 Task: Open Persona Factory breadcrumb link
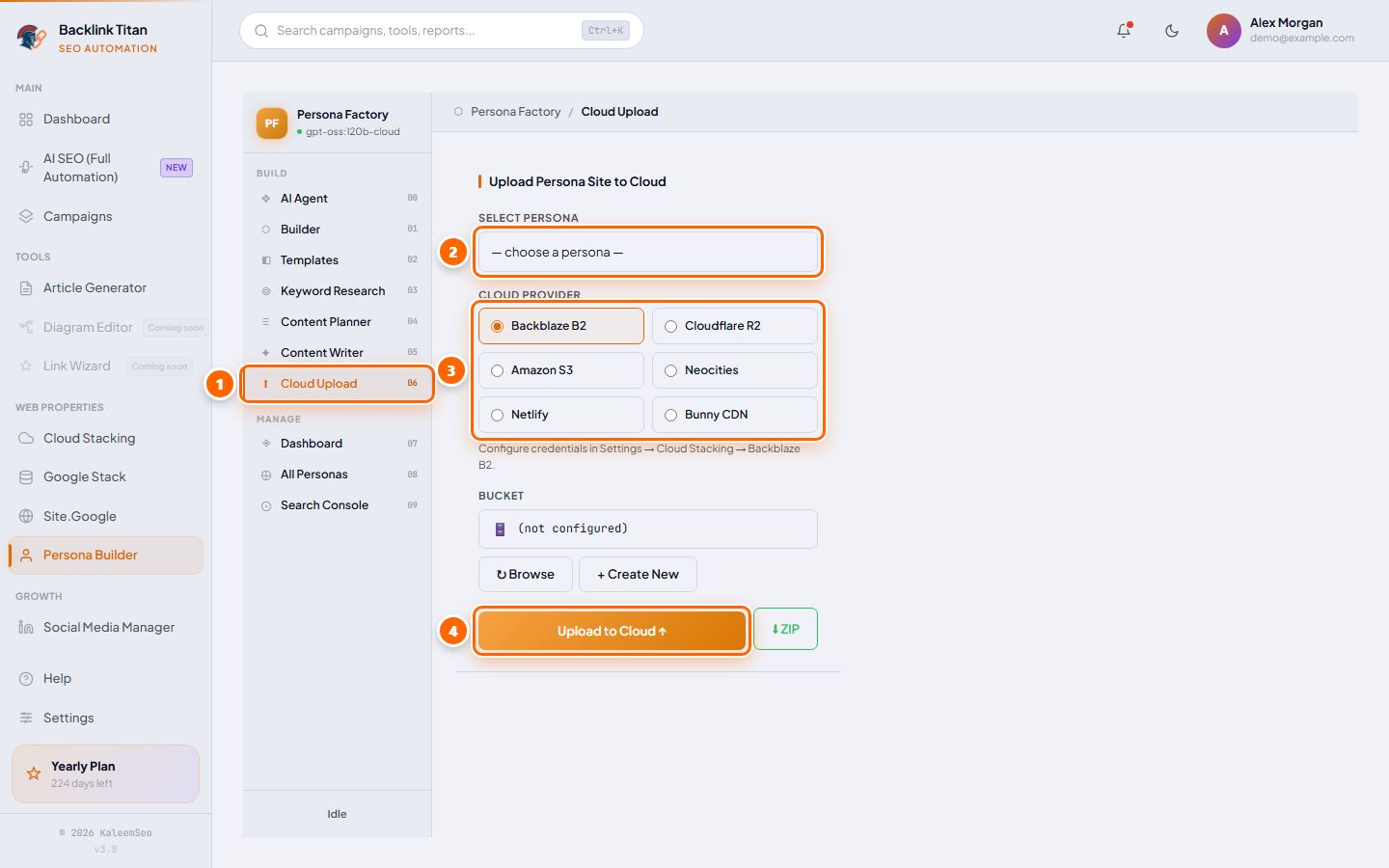(516, 112)
